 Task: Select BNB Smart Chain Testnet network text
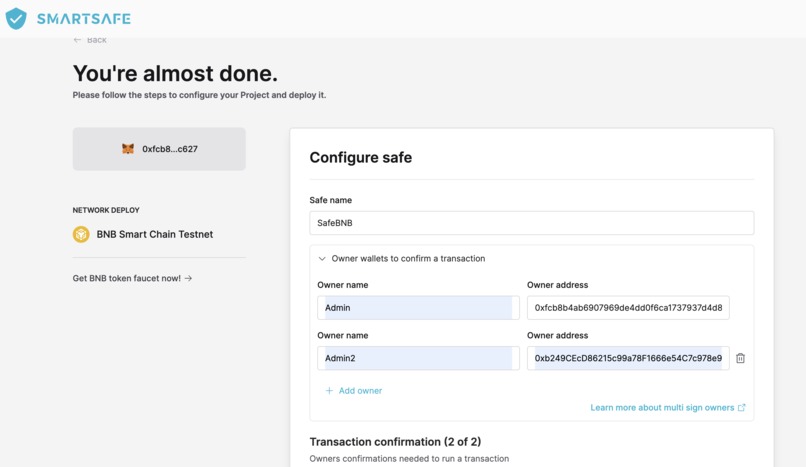click(x=155, y=234)
